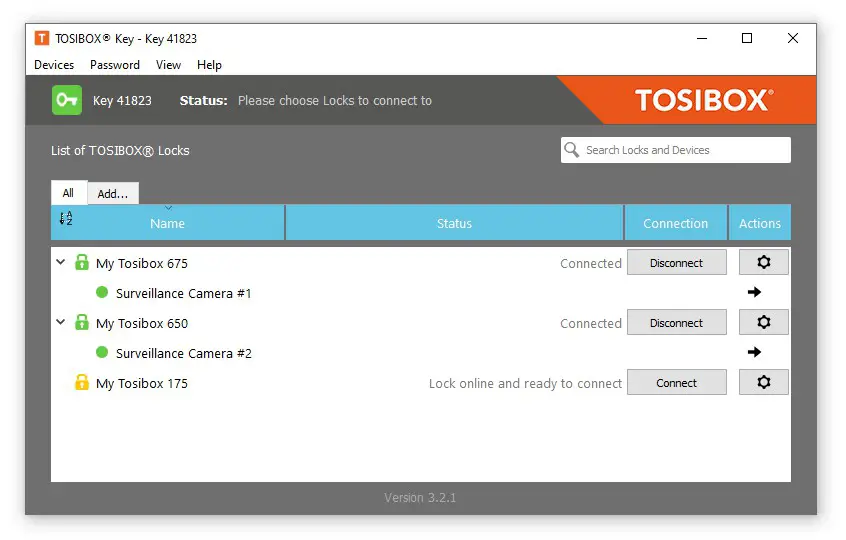
Task: Click the green key icon beside Key 41823
Action: pos(67,100)
